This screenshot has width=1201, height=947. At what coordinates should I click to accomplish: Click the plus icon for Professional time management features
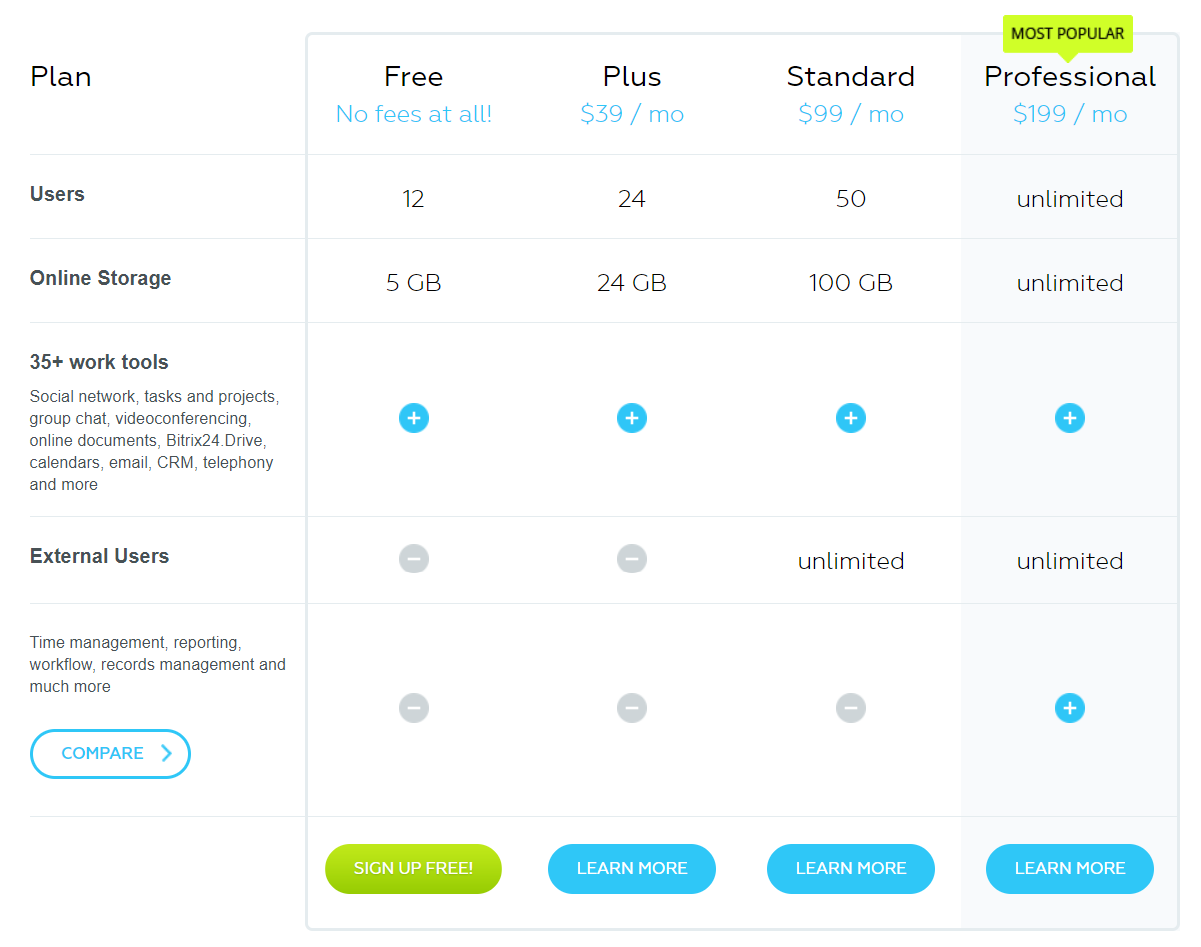[x=1070, y=707]
